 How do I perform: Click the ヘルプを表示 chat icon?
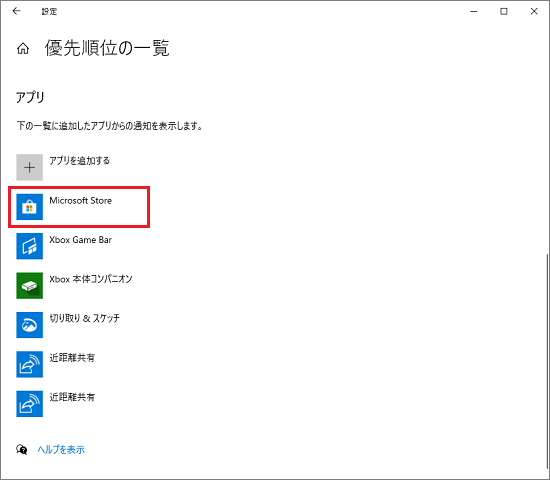click(22, 449)
